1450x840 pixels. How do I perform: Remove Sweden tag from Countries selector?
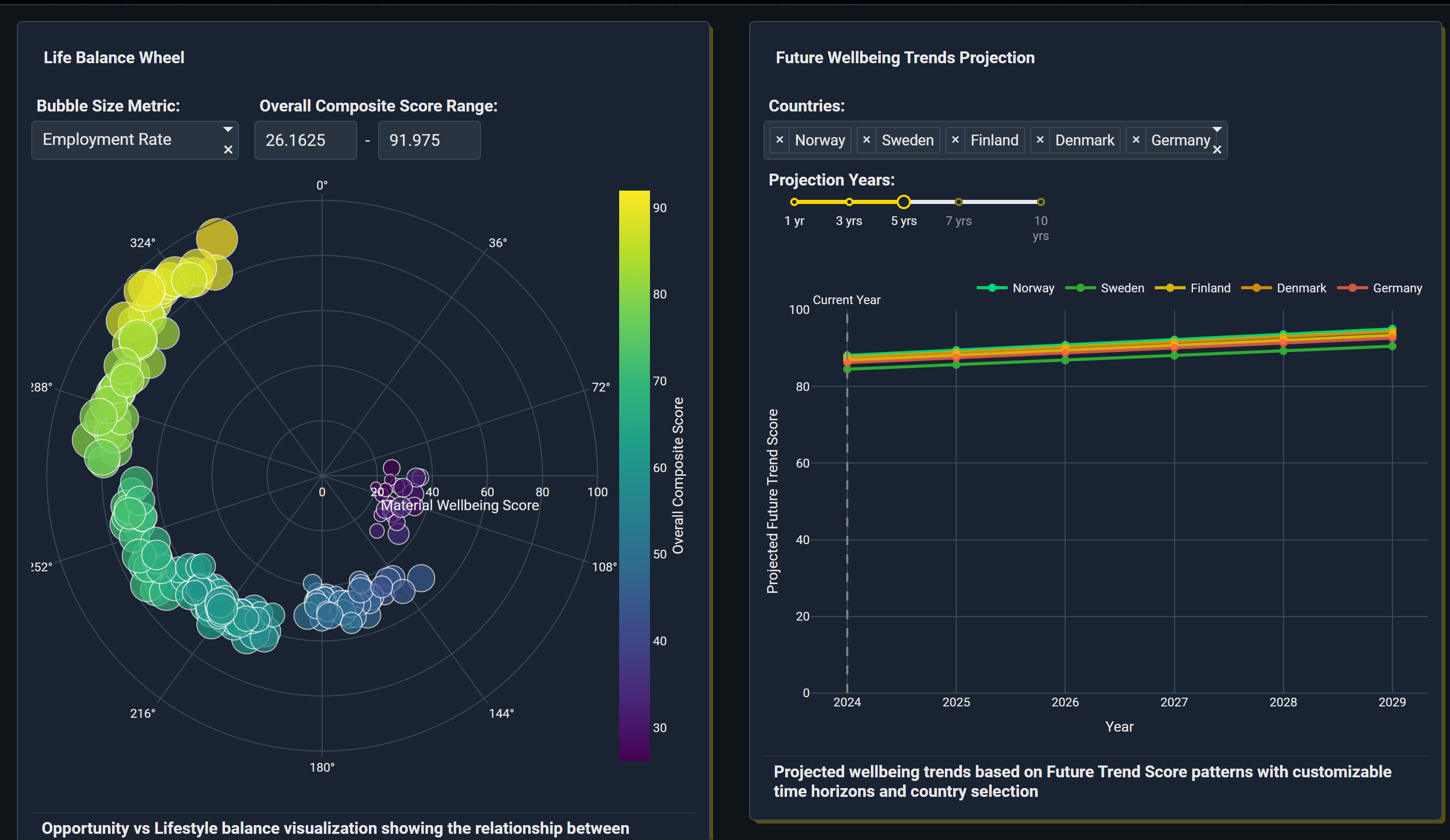point(866,140)
